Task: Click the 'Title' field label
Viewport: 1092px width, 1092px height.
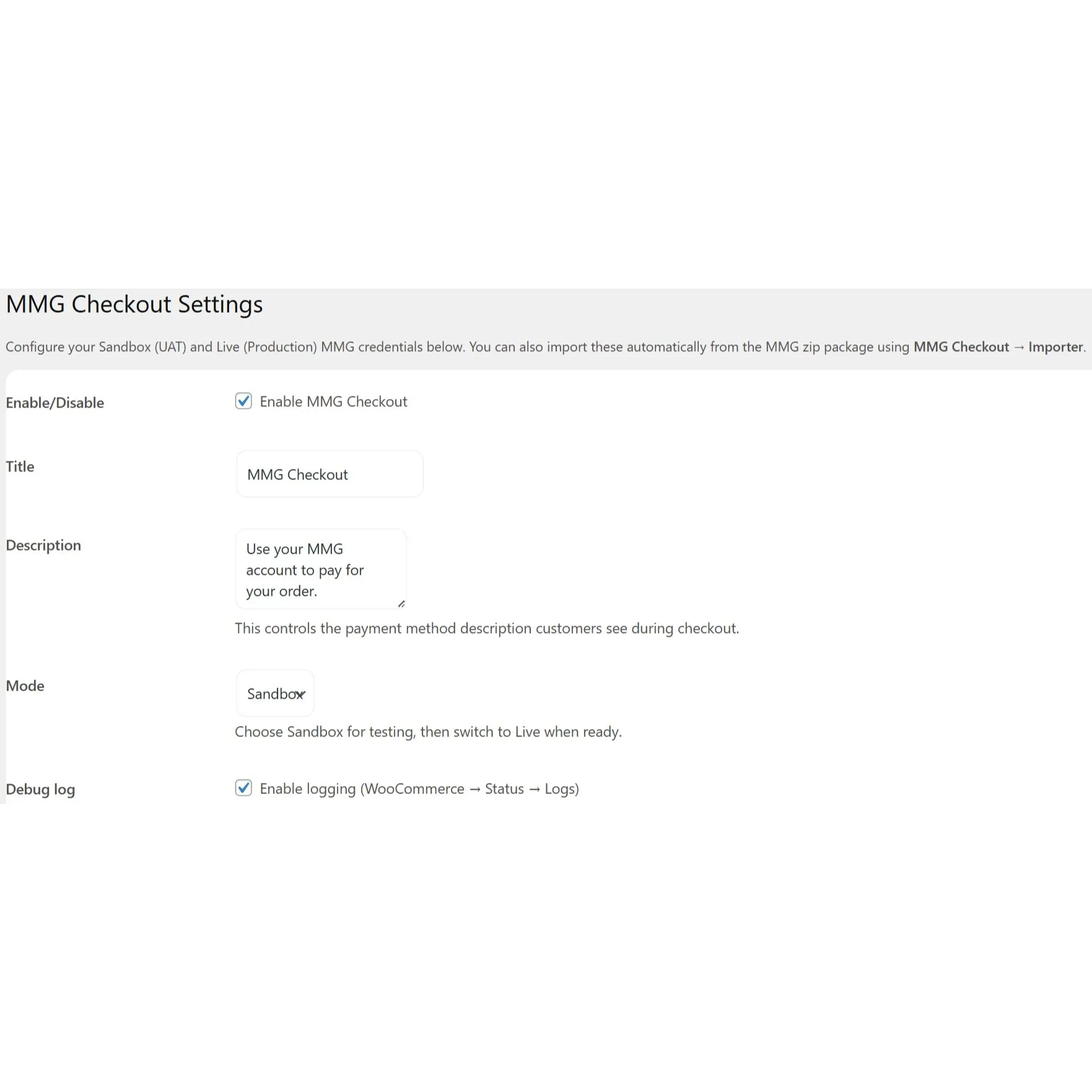Action: coord(20,466)
